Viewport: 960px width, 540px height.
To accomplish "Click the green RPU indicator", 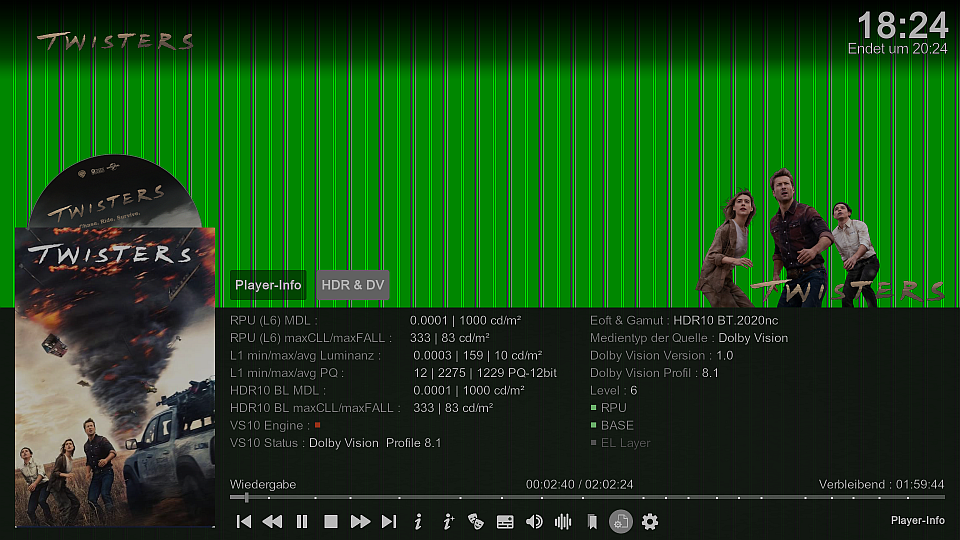I will (593, 408).
